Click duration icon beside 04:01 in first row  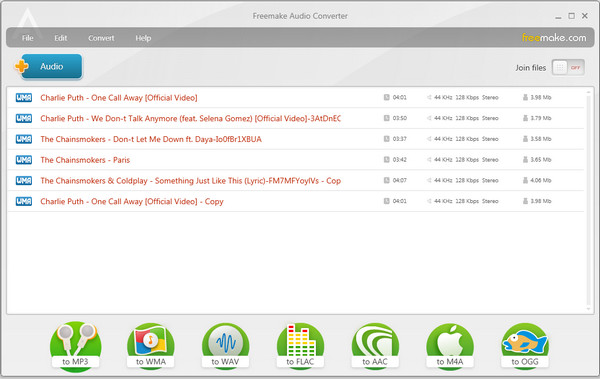pos(386,97)
